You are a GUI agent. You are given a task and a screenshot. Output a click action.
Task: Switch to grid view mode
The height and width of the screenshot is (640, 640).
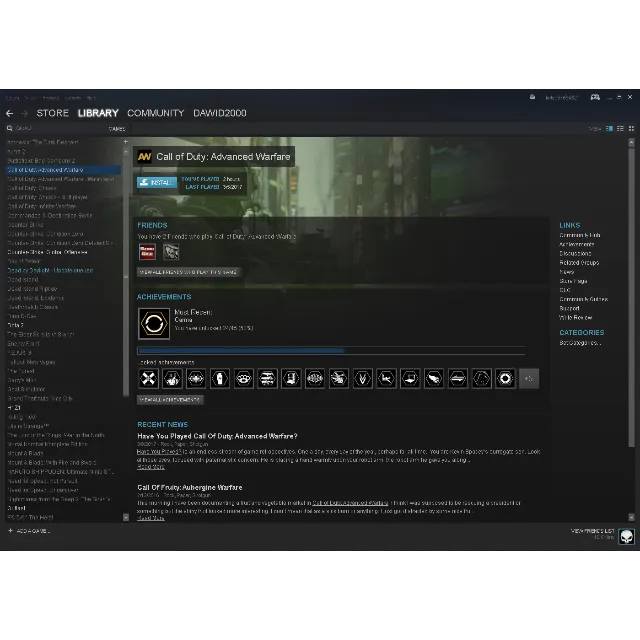click(631, 129)
